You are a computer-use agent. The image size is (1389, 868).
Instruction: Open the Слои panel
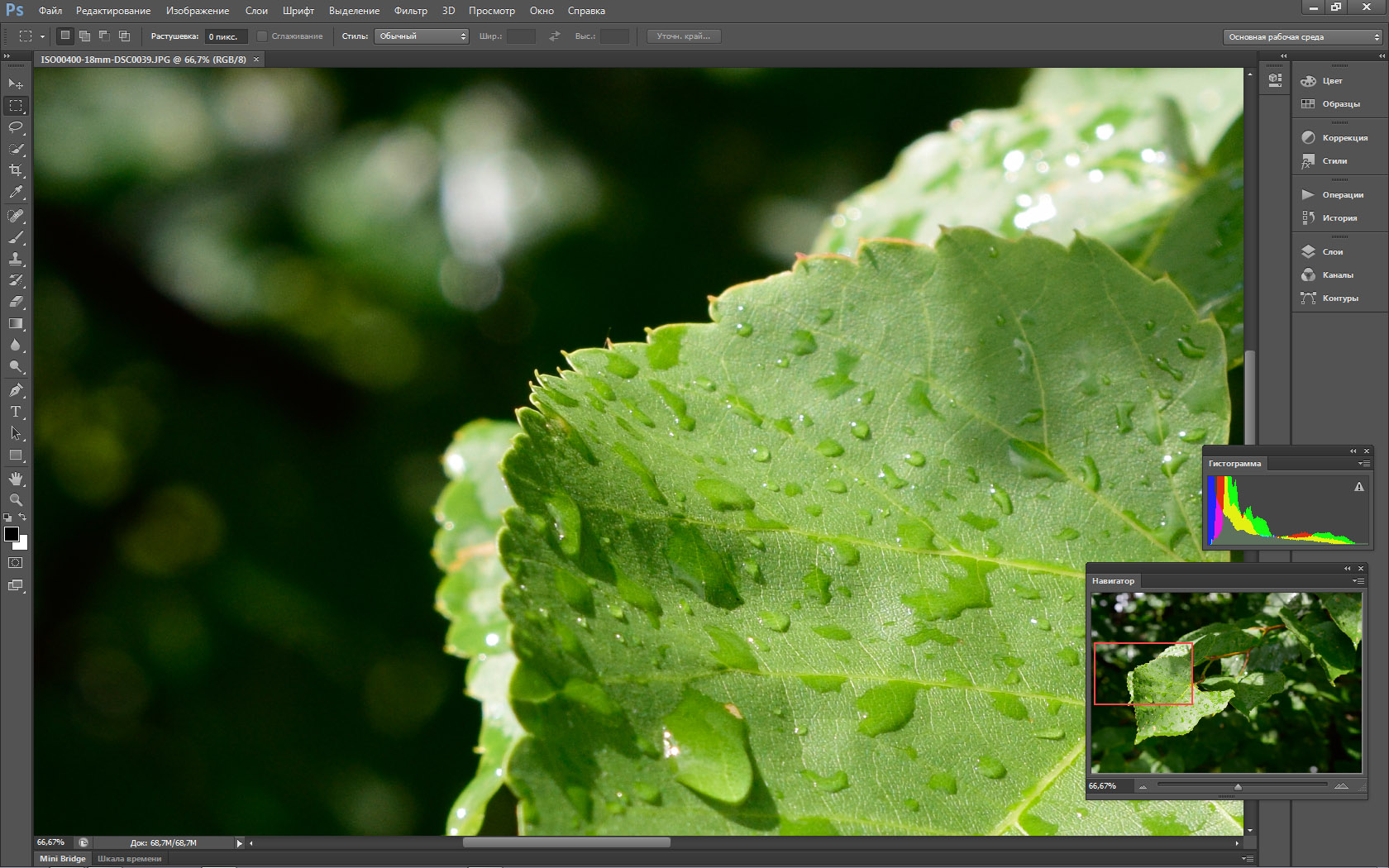click(x=1332, y=252)
